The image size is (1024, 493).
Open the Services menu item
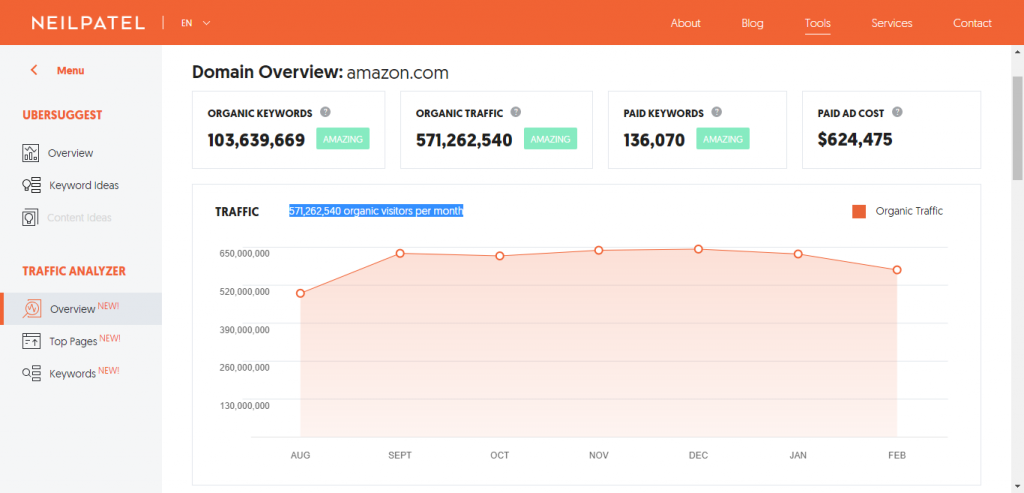pyautogui.click(x=891, y=23)
